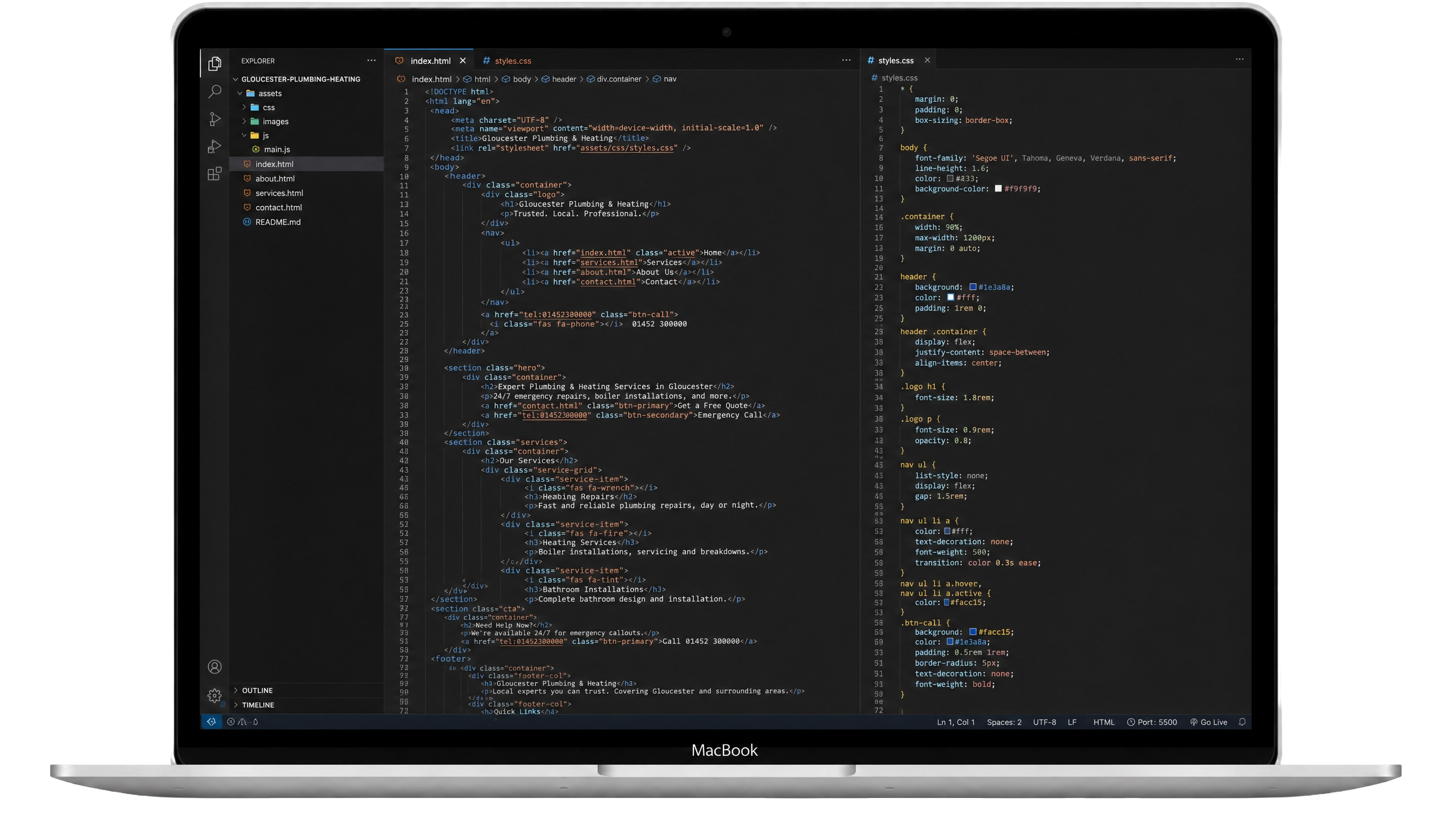Click the notifications bell in status bar

pyautogui.click(x=1242, y=722)
